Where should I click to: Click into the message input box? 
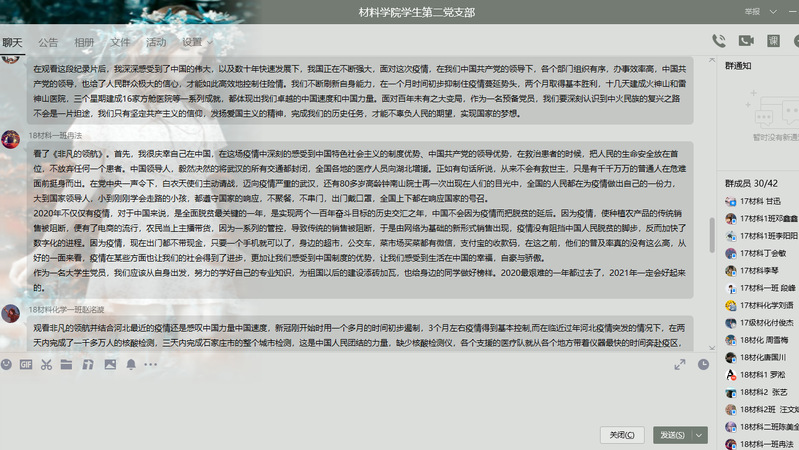[x=350, y=398]
